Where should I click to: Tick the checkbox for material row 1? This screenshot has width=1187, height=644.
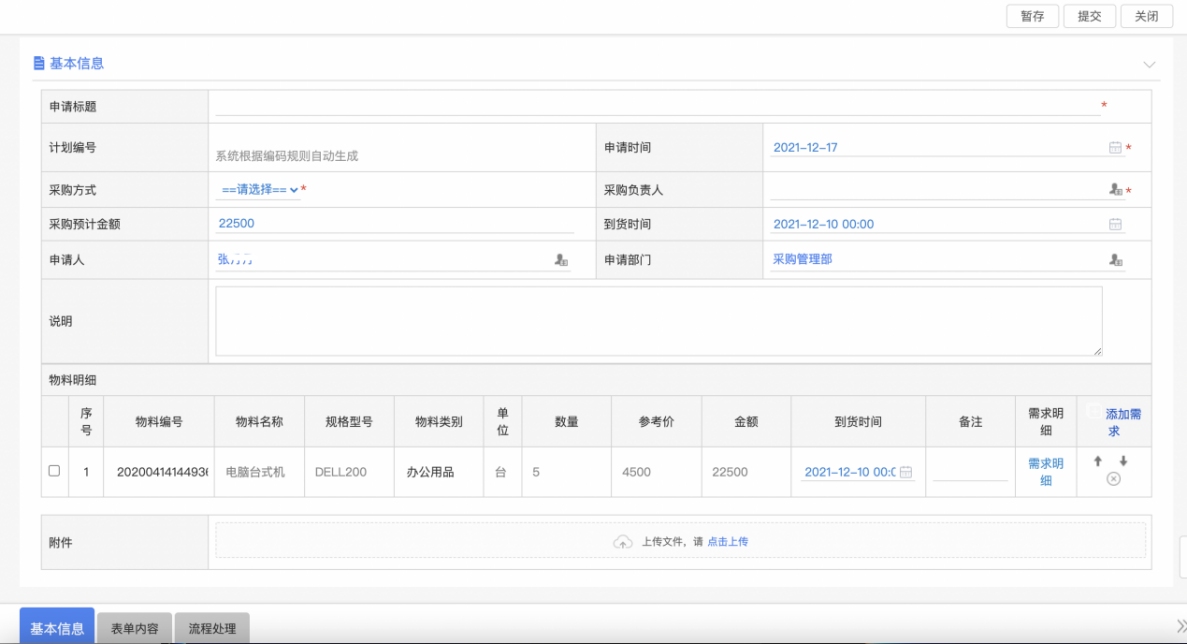(x=55, y=471)
